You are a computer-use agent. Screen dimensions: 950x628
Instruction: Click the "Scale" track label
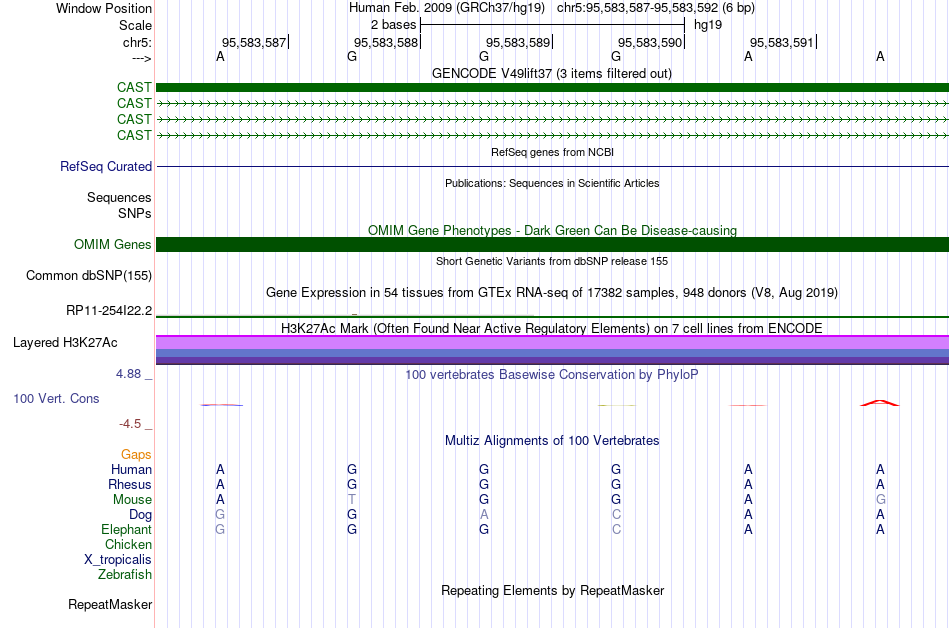pyautogui.click(x=135, y=25)
